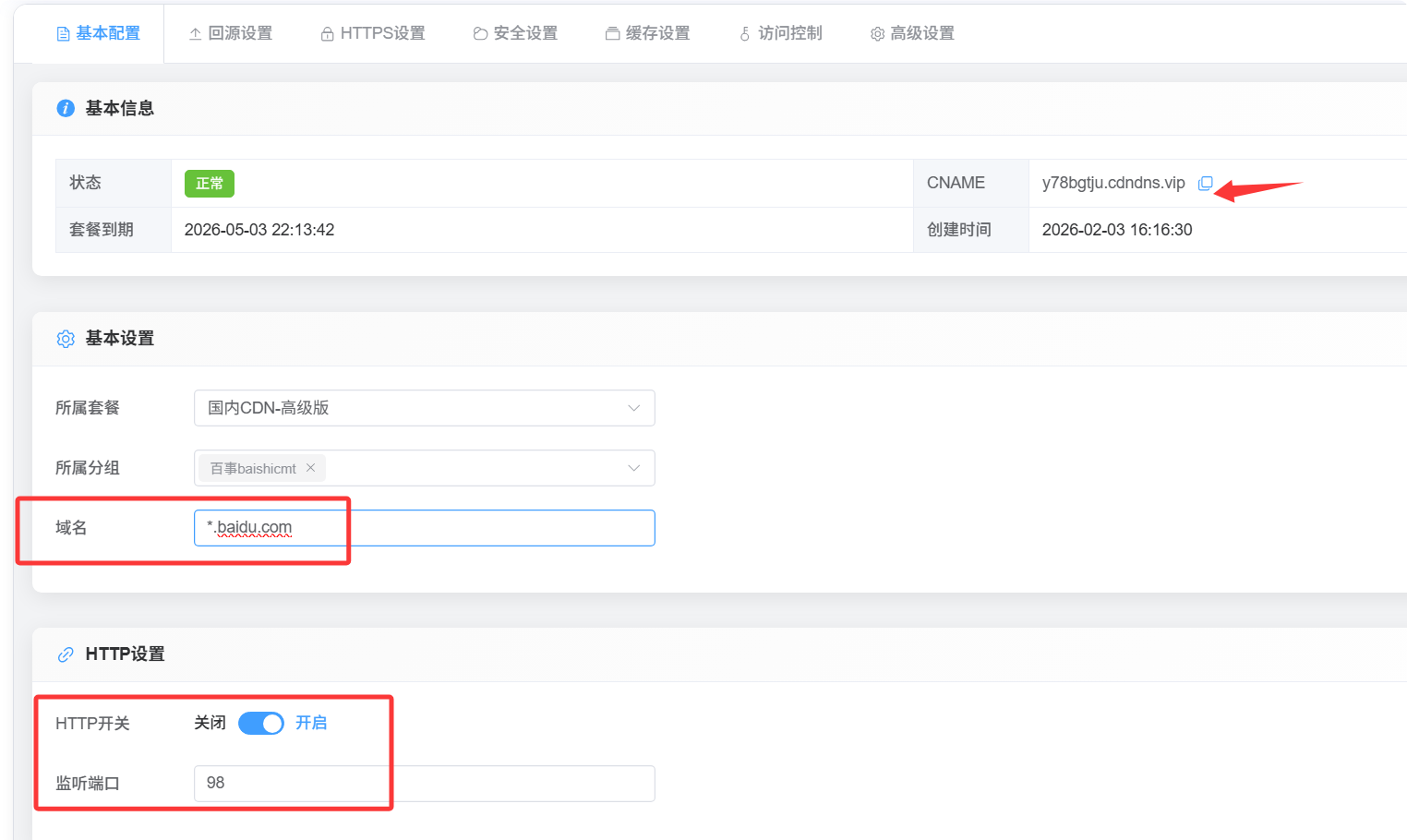
Task: Click the green 正常 status badge
Action: tap(209, 183)
